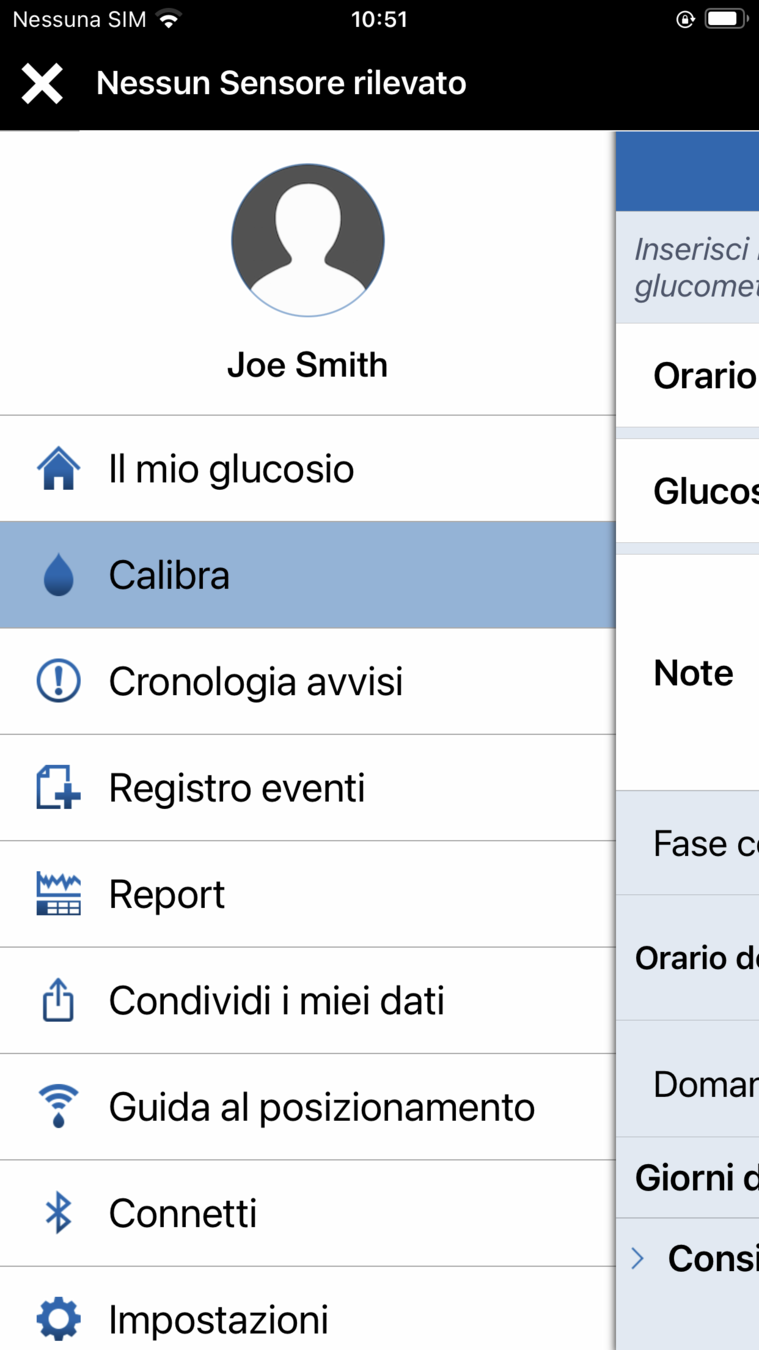Open the Cronologia avvisi menu entry
Image resolution: width=759 pixels, height=1350 pixels.
255,682
